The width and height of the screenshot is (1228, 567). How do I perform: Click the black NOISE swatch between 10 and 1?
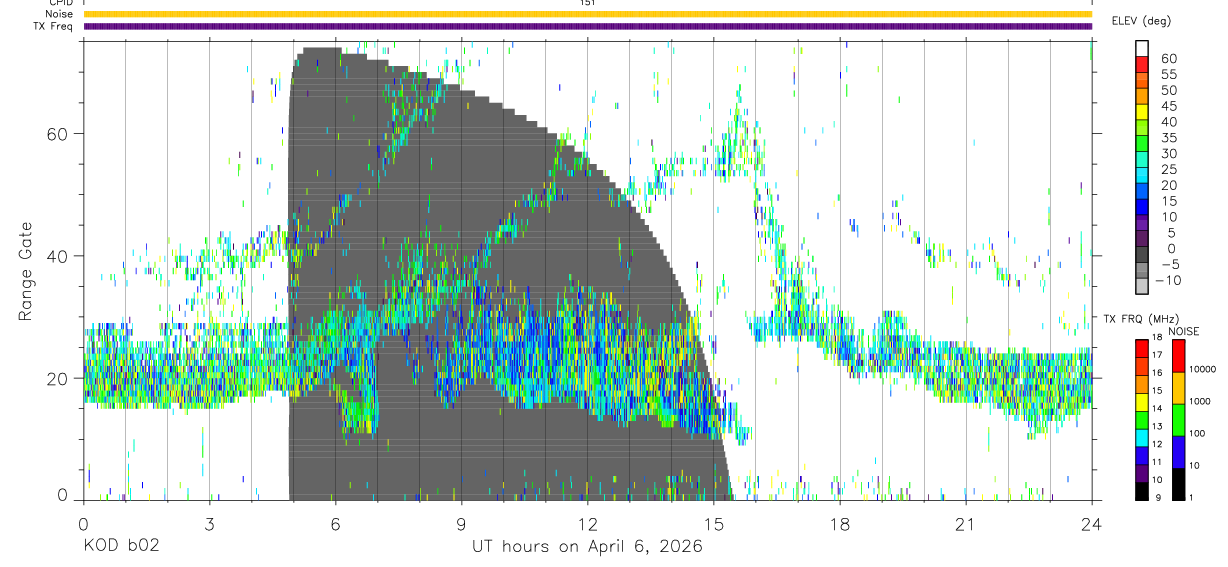point(1178,484)
